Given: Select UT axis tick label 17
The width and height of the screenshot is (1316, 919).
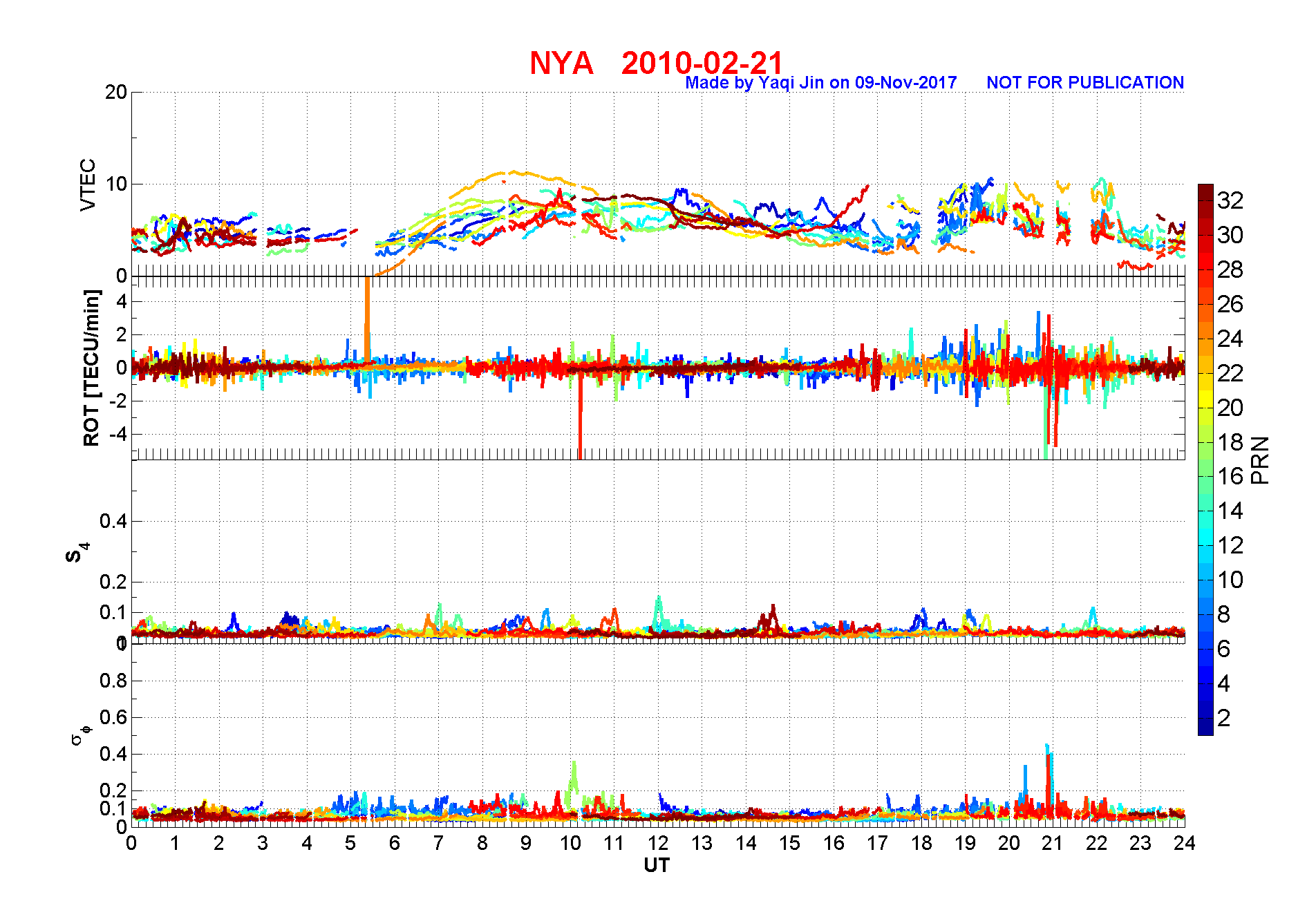Looking at the screenshot, I should 877,843.
